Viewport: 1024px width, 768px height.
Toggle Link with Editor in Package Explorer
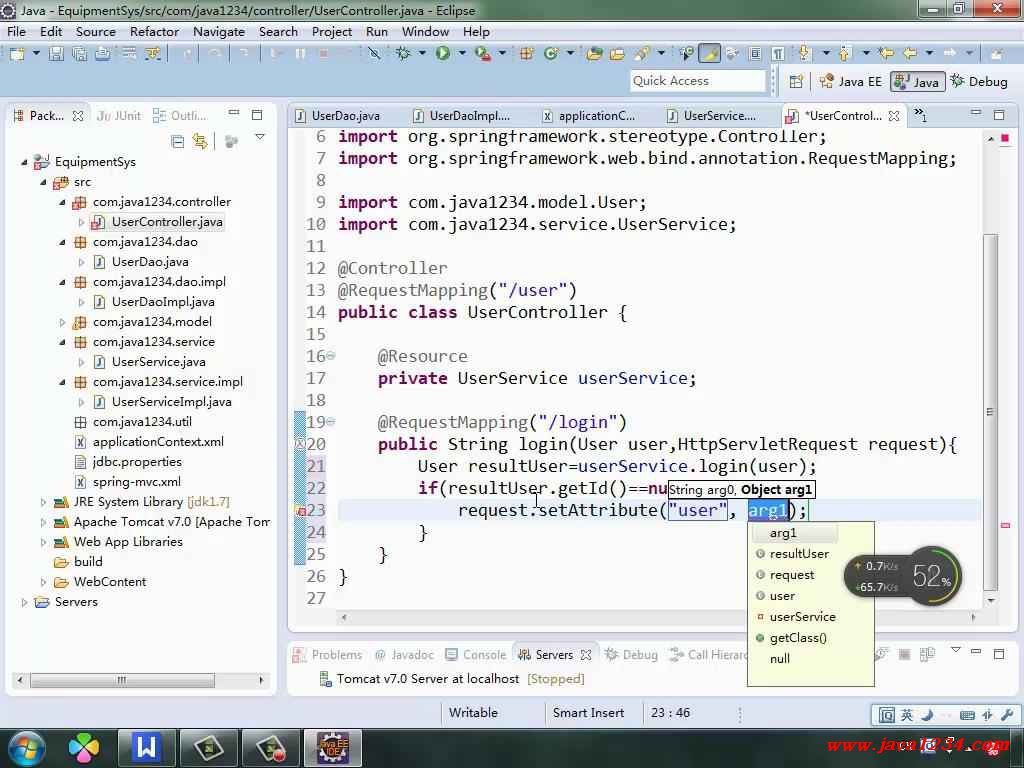pos(200,141)
